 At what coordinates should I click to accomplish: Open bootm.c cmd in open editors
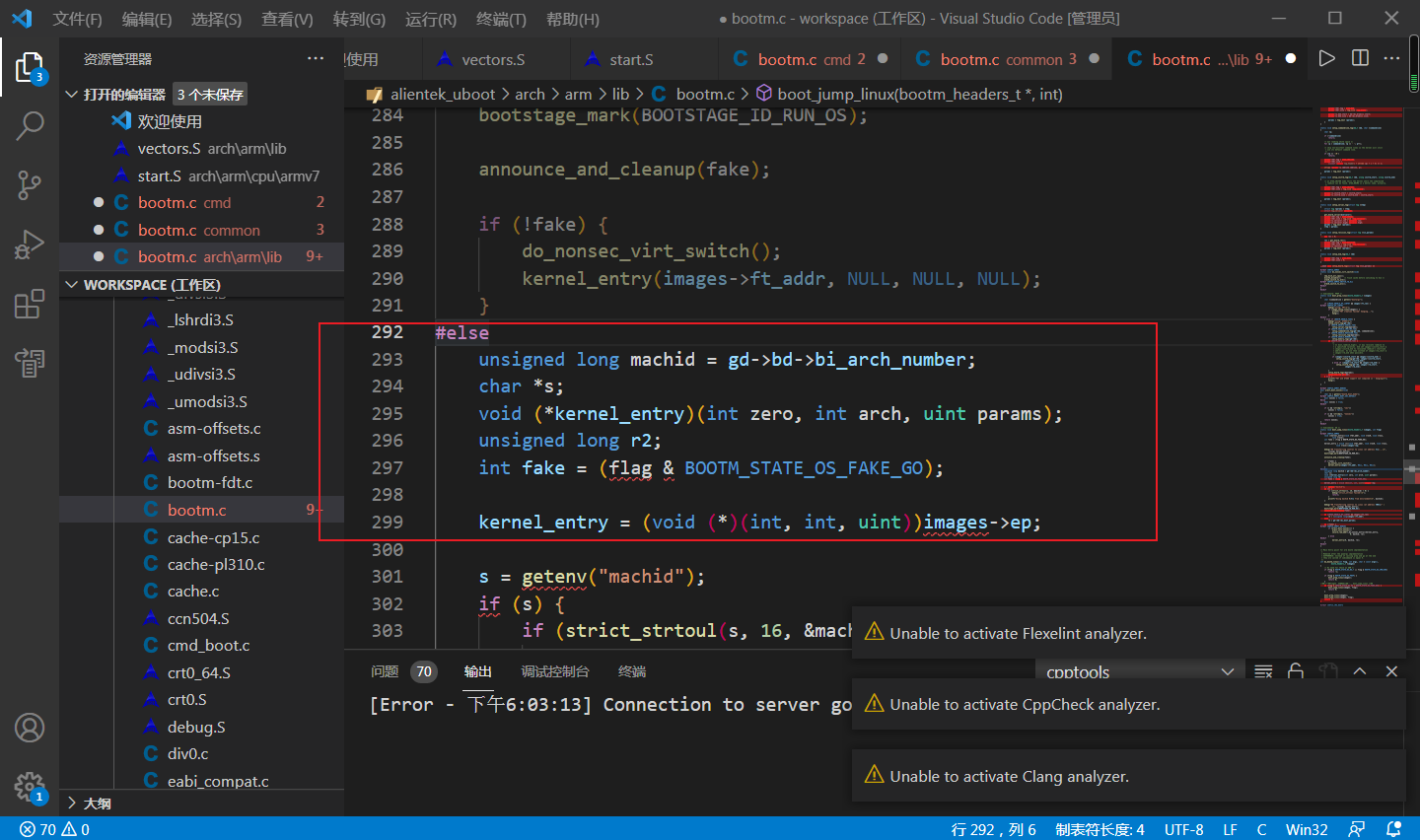click(x=202, y=202)
